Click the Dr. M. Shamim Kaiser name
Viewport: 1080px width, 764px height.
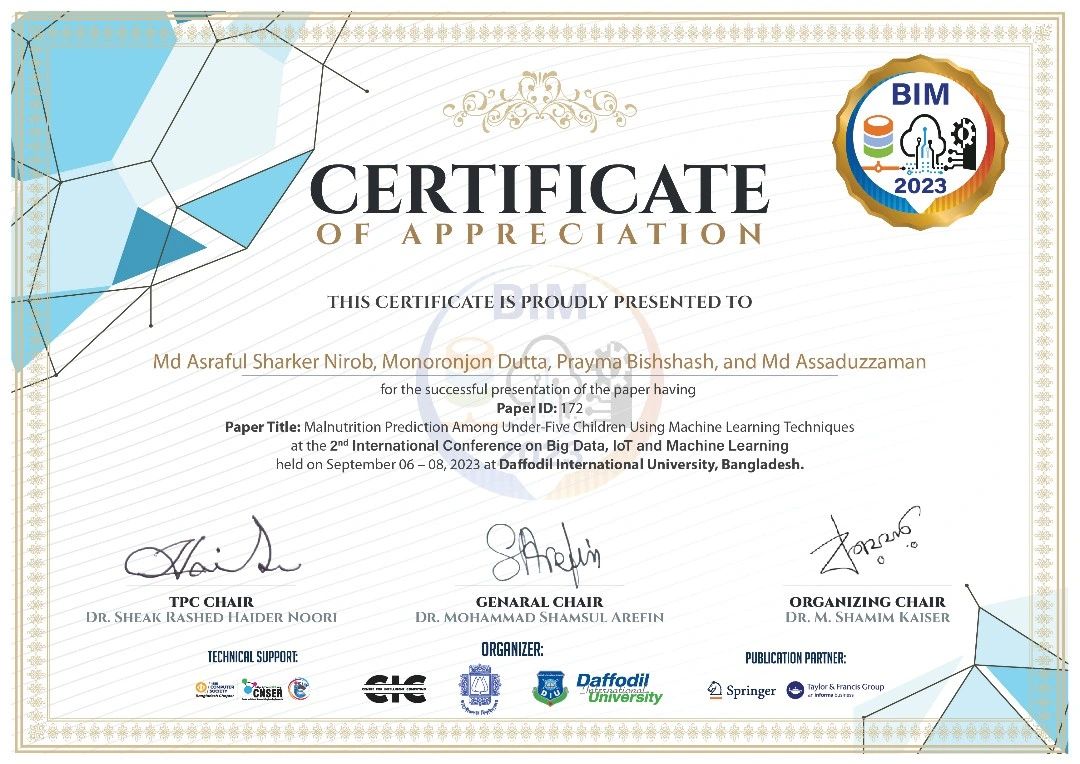coord(868,617)
